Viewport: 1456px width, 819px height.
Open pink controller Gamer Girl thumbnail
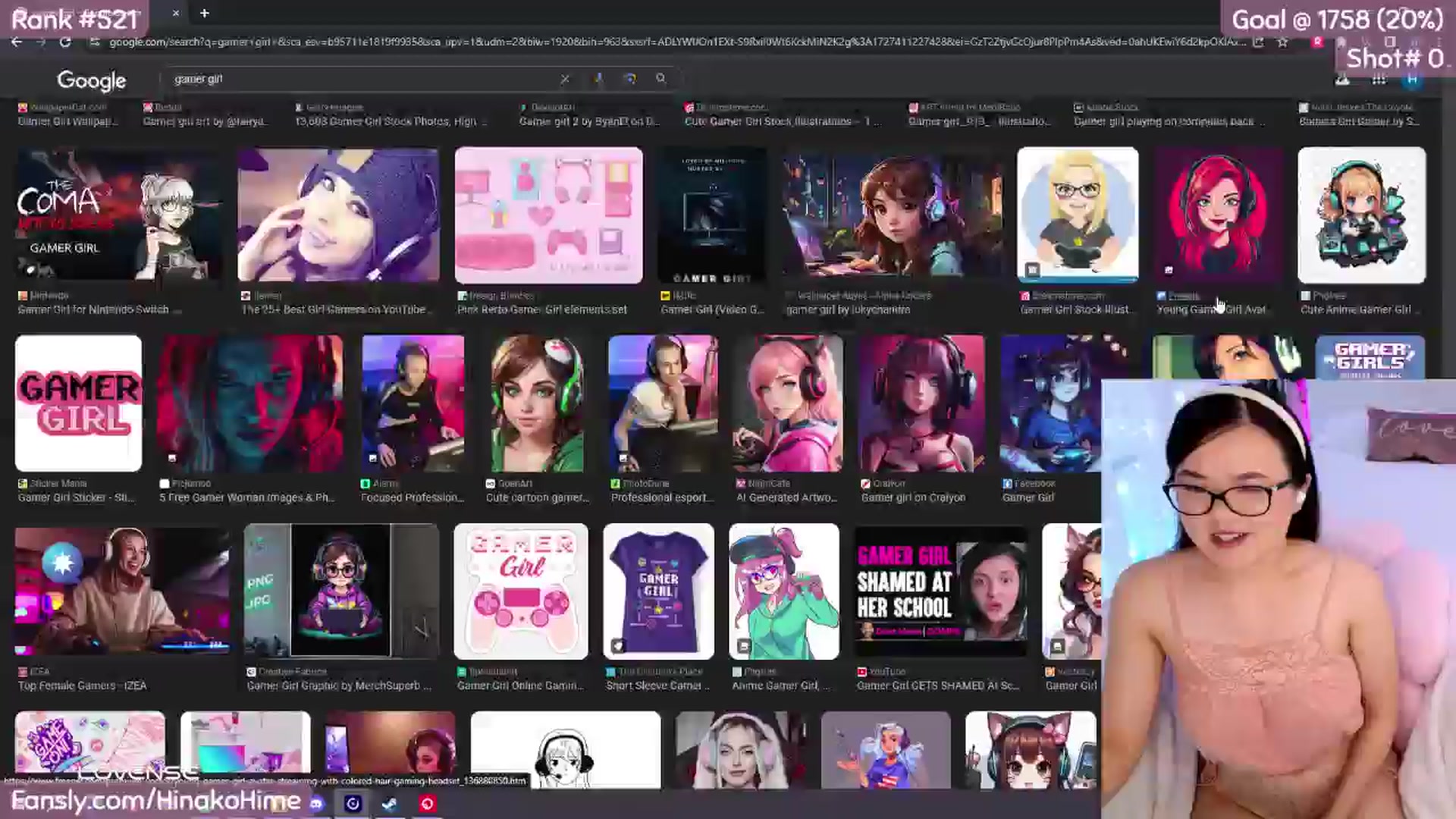tap(521, 591)
